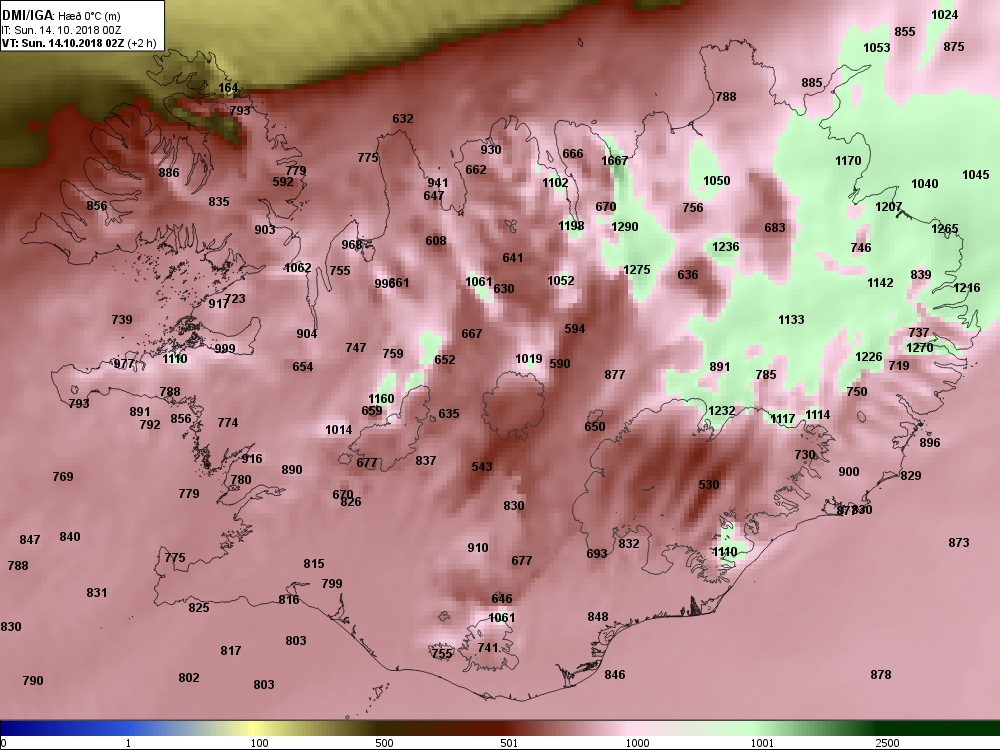Click the 2500 label on the color scale
Viewport: 1000px width, 750px height.
pos(887,743)
